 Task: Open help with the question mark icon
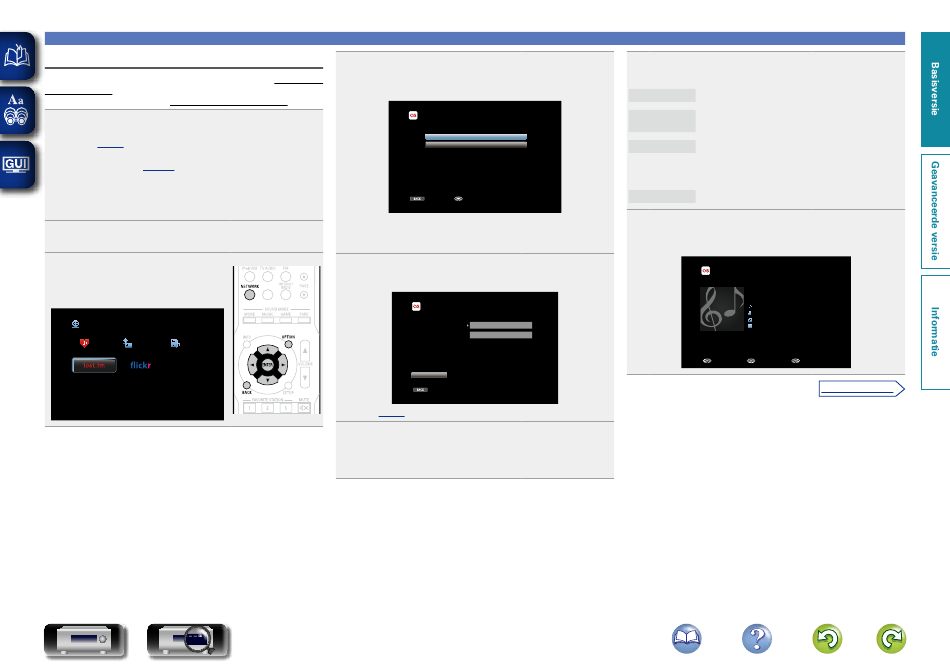pos(757,640)
